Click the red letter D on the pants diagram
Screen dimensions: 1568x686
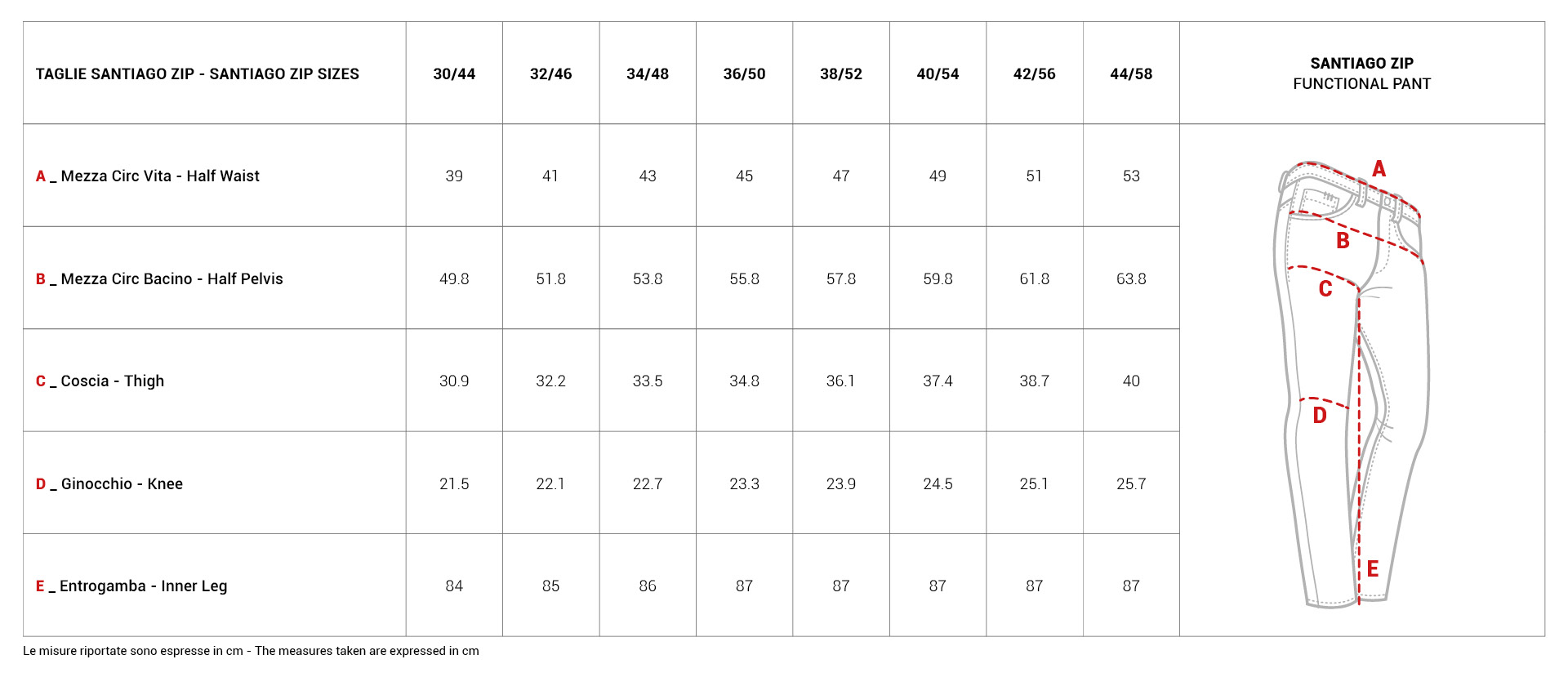click(x=1320, y=416)
